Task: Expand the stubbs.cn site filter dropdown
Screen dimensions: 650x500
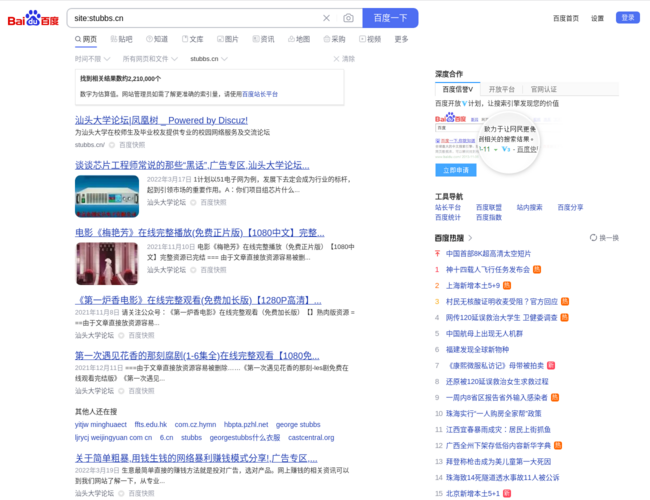Action: pos(209,59)
